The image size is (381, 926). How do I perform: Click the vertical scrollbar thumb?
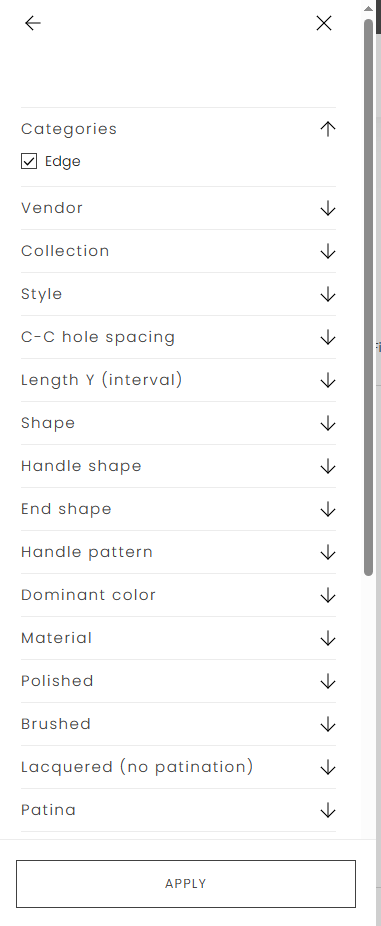point(369,297)
